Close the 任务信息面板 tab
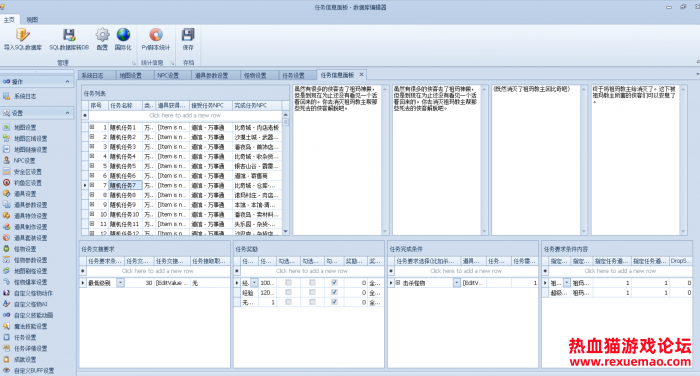Viewport: 700px width, 376px height. click(362, 75)
